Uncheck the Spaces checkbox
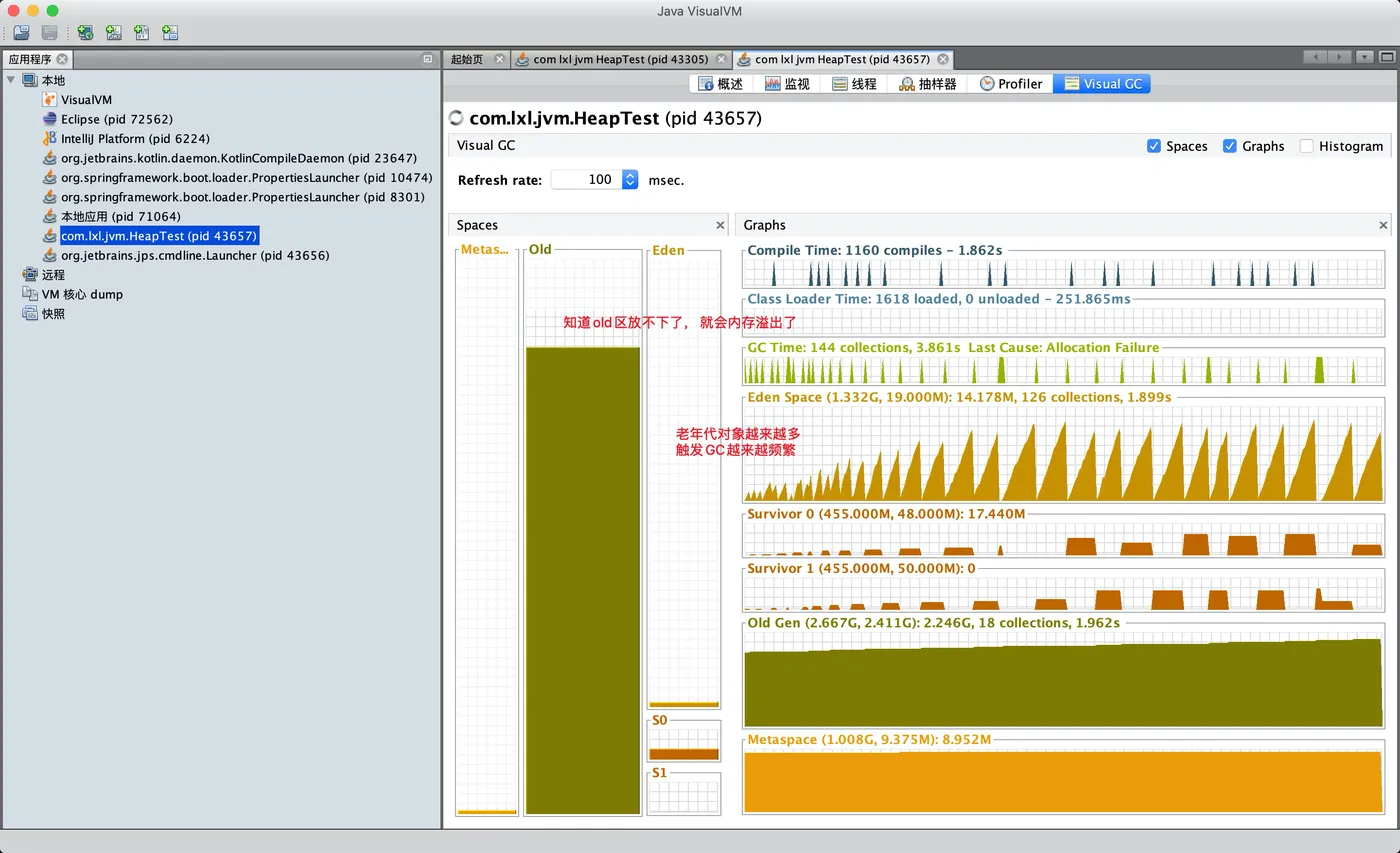 click(x=1154, y=146)
